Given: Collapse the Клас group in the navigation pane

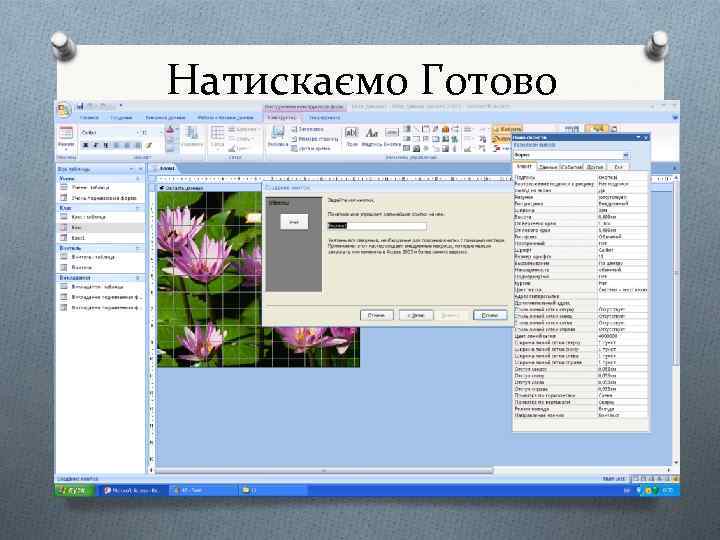Looking at the screenshot, I should (138, 208).
